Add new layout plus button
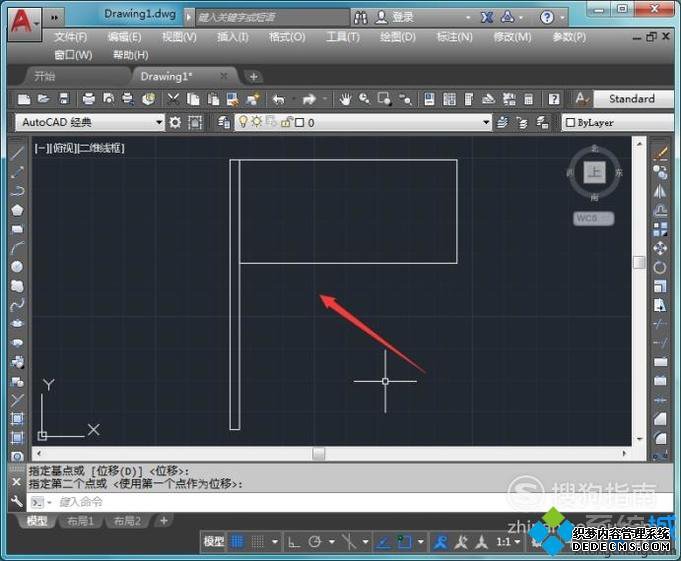Screen dimensions: 681x561 [x=164, y=520]
